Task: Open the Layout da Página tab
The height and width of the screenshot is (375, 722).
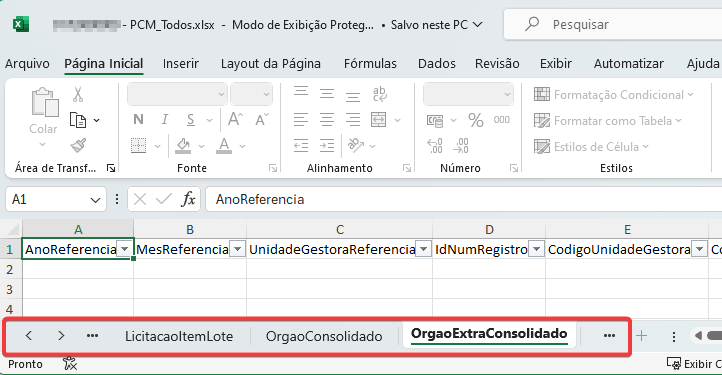Action: pyautogui.click(x=271, y=64)
